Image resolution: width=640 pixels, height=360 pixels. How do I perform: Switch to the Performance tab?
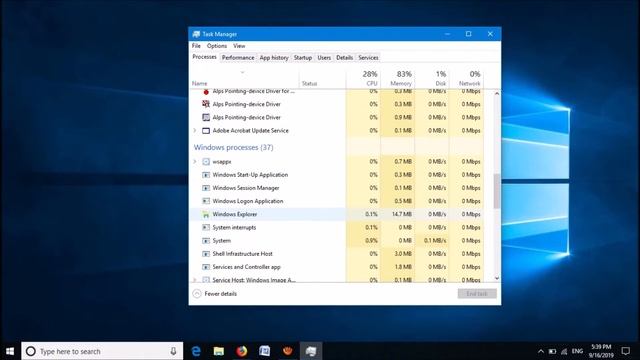[x=238, y=58]
